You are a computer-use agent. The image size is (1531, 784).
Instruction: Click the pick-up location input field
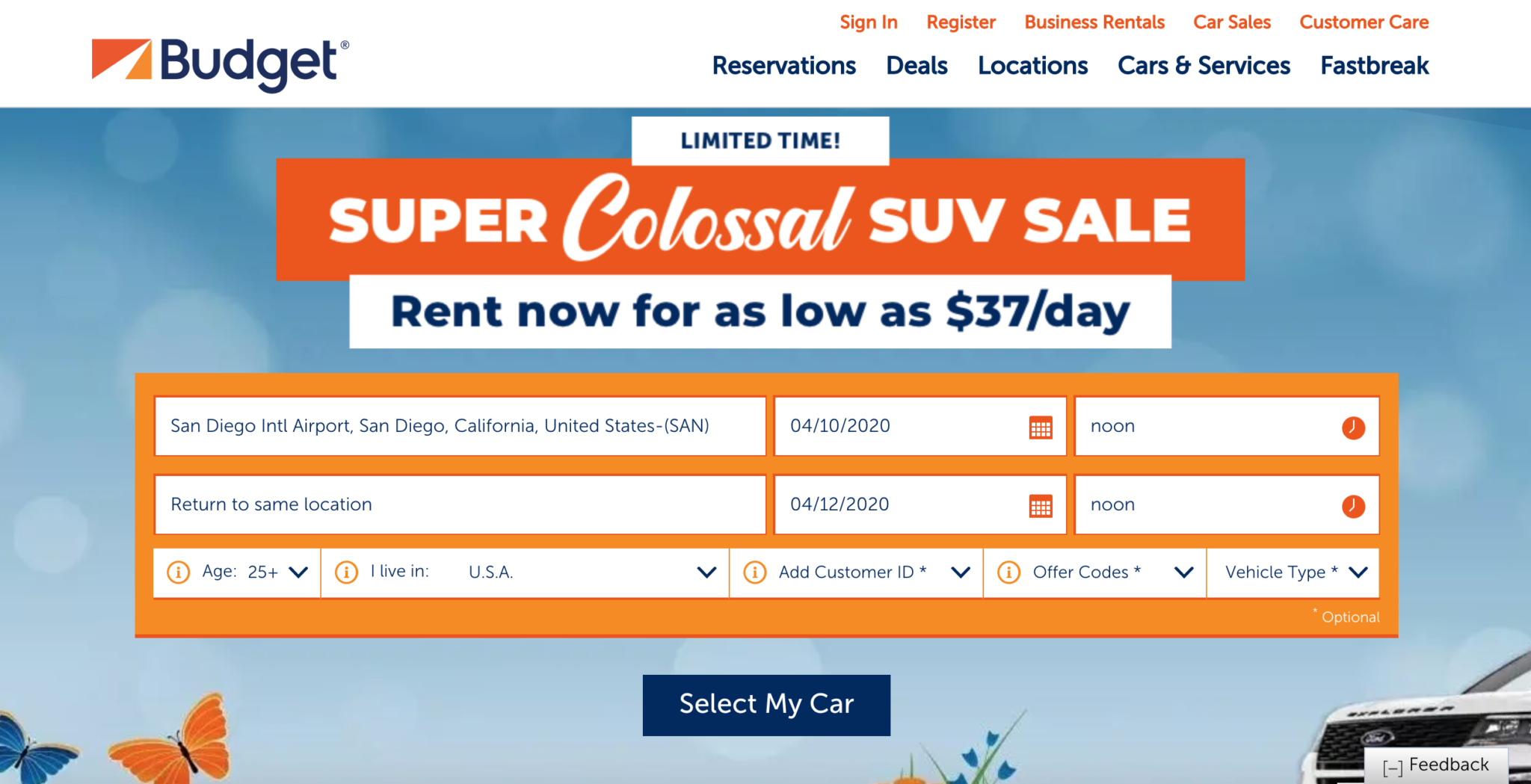point(460,426)
